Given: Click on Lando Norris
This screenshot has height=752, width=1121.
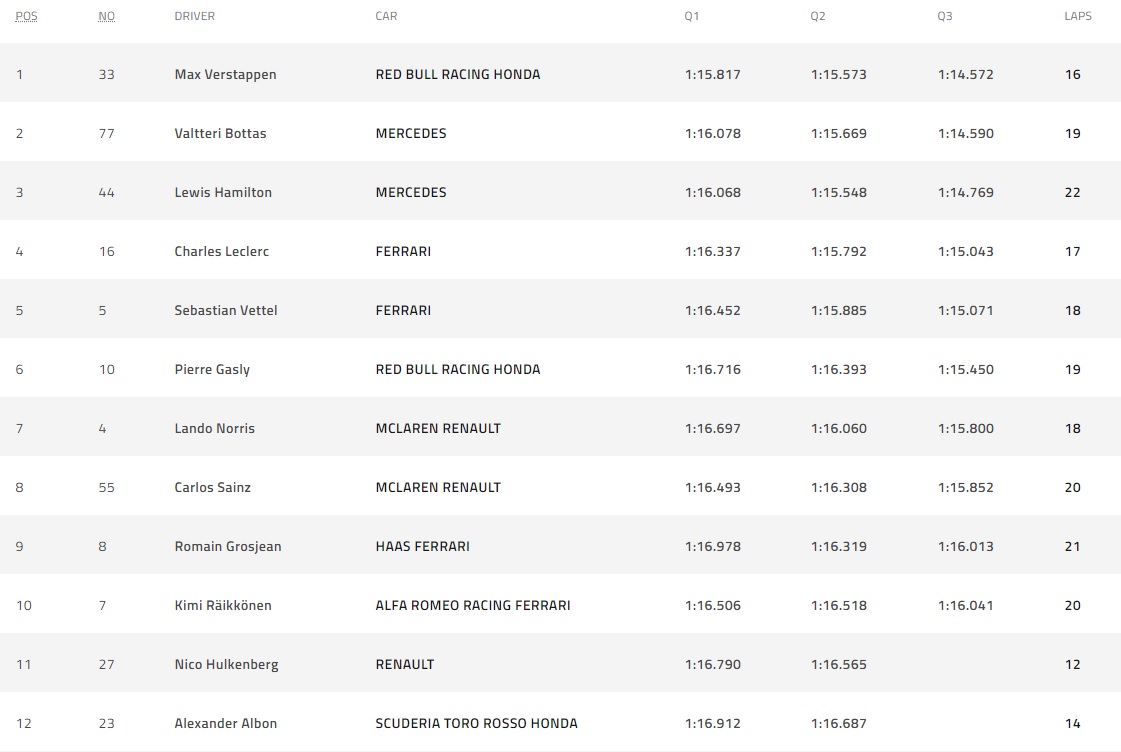Looking at the screenshot, I should click(x=214, y=428).
